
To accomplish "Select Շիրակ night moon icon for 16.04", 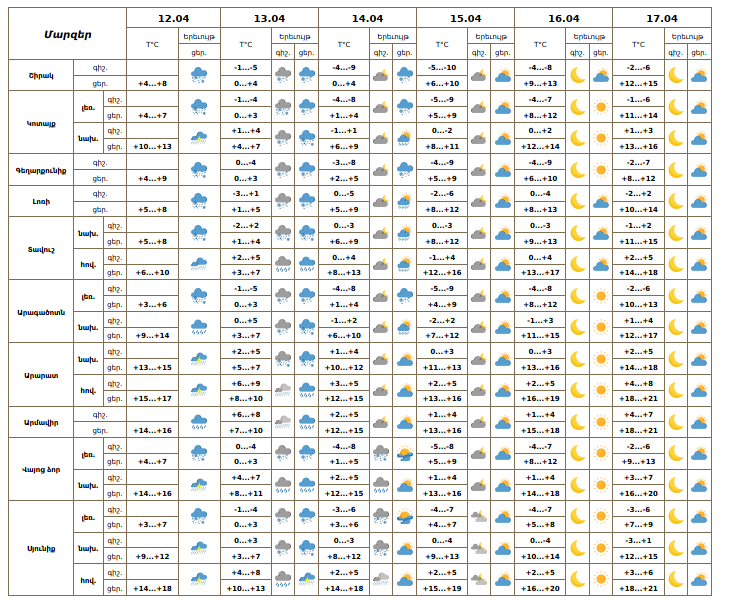I will pyautogui.click(x=577, y=75).
